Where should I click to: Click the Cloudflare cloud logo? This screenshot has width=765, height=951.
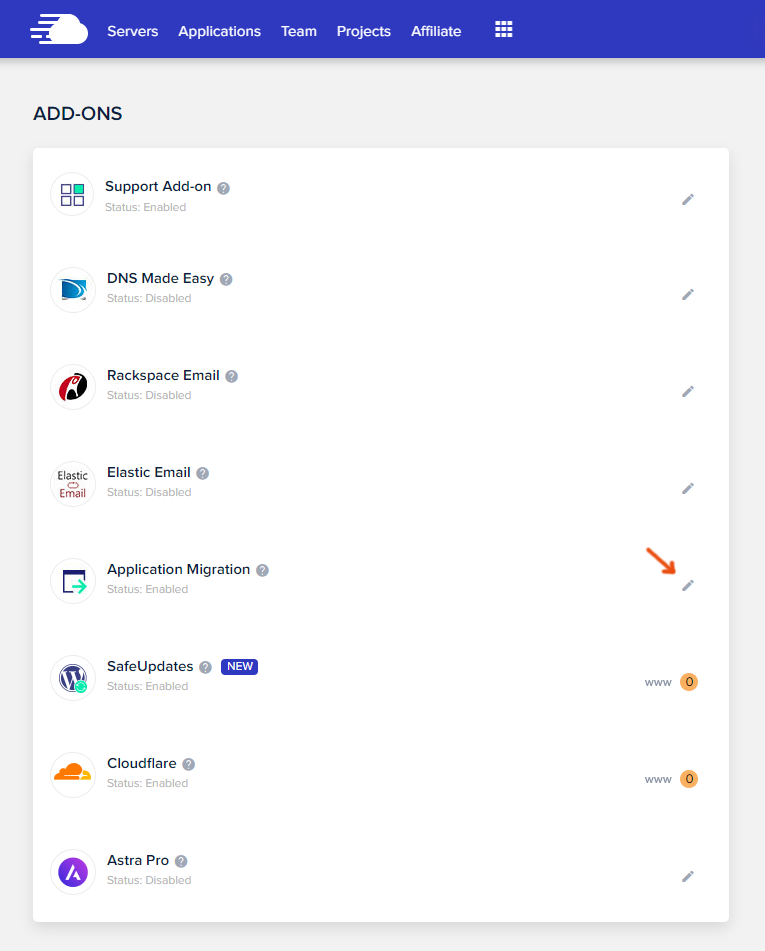click(x=73, y=775)
